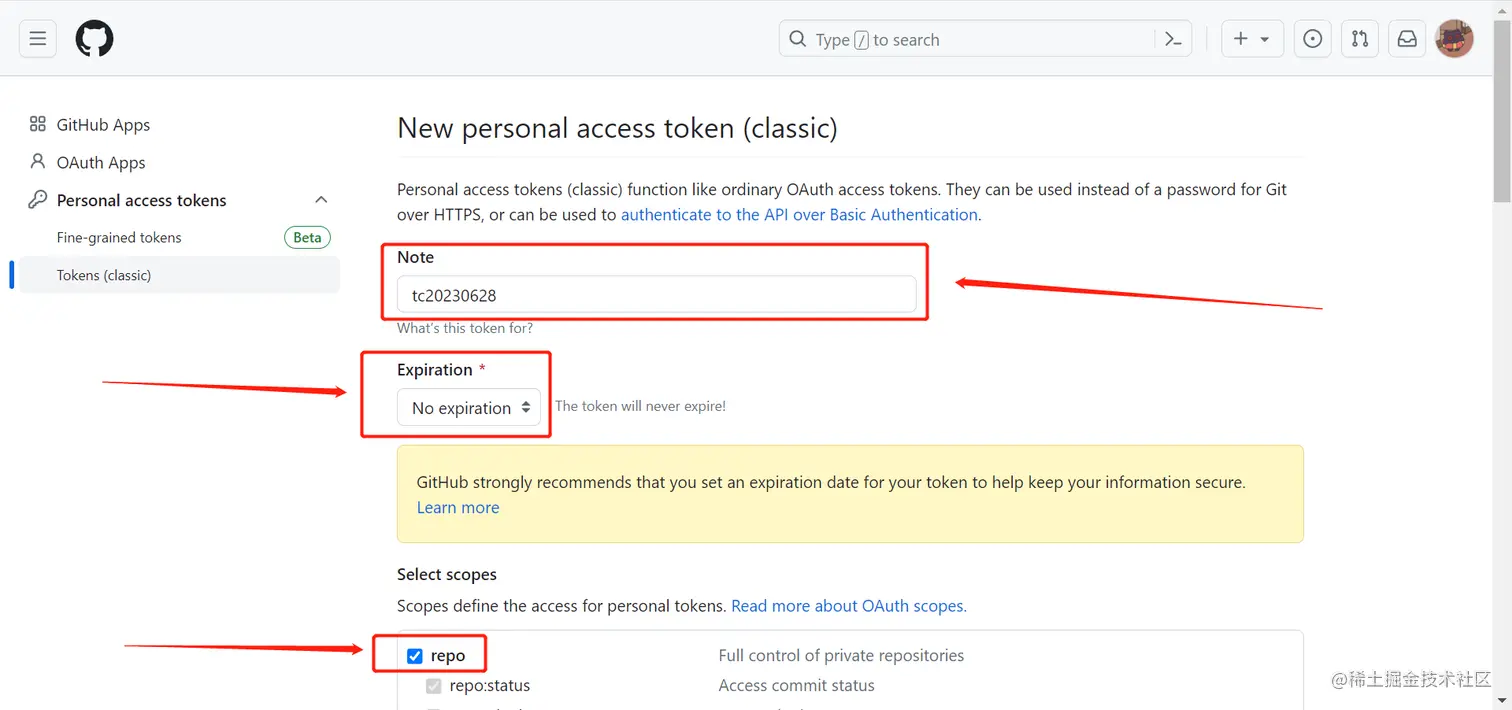
Task: Click the Note input field
Action: [x=656, y=295]
